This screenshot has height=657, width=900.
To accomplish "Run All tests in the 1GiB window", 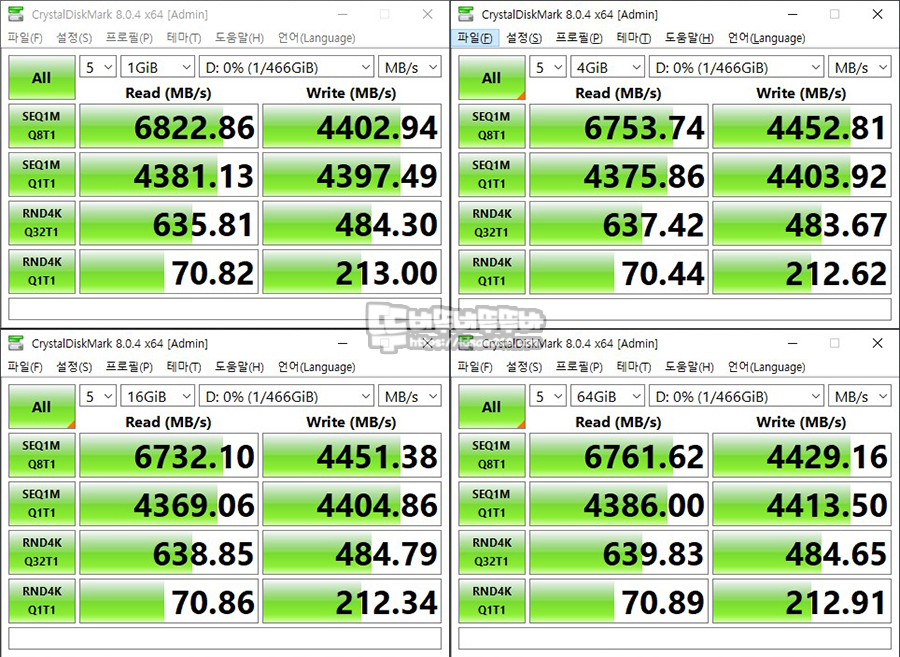I will 41,77.
